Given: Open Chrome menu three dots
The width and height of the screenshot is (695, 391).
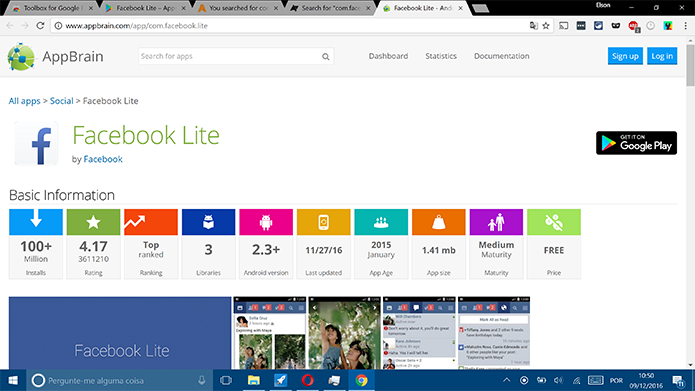Looking at the screenshot, I should tap(685, 26).
